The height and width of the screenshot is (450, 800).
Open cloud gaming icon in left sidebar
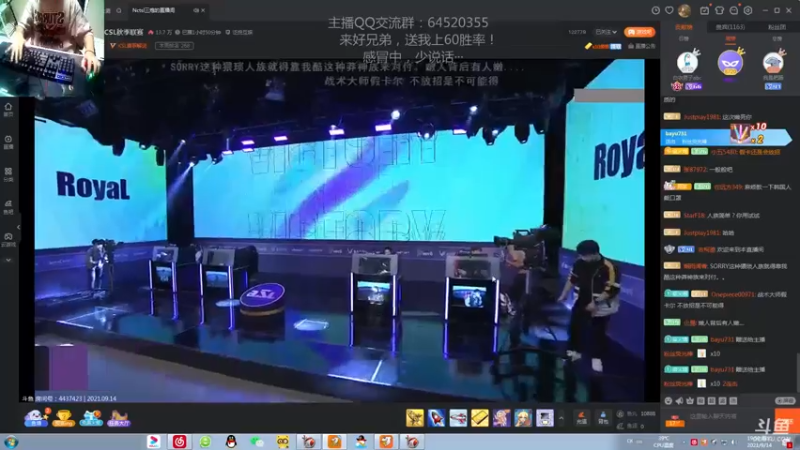pyautogui.click(x=8, y=239)
